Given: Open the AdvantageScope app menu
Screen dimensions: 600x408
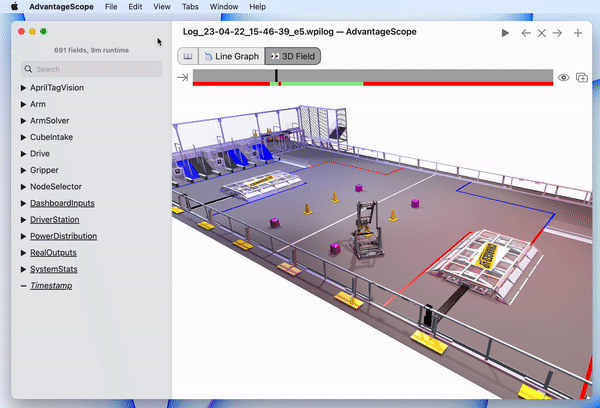Looking at the screenshot, I should click(x=61, y=7).
